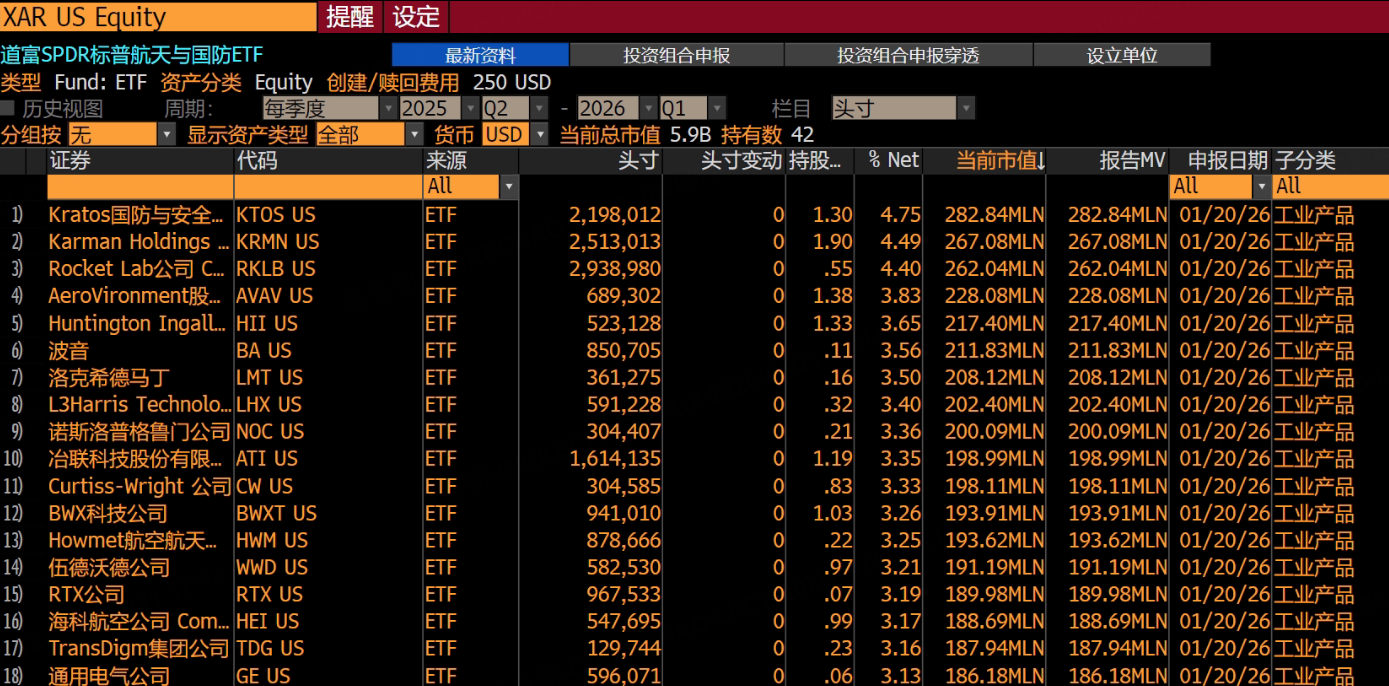The height and width of the screenshot is (686, 1389).
Task: Click the 提醒 button
Action: coord(350,16)
